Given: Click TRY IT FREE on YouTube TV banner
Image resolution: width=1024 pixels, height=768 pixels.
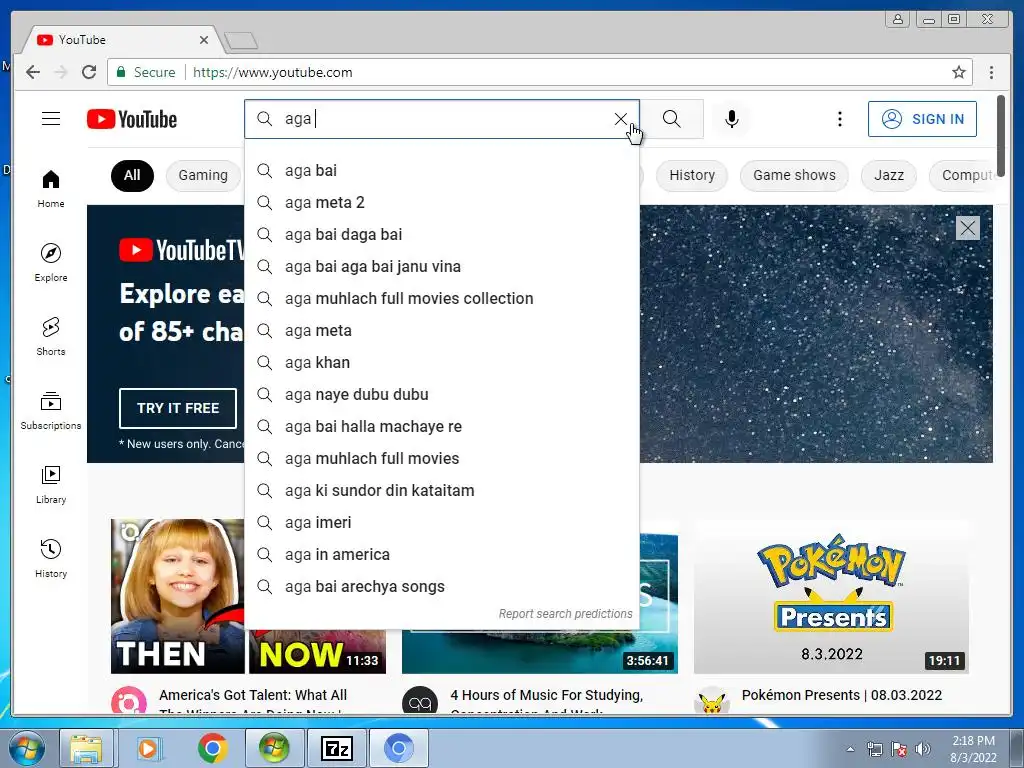Looking at the screenshot, I should [x=178, y=408].
